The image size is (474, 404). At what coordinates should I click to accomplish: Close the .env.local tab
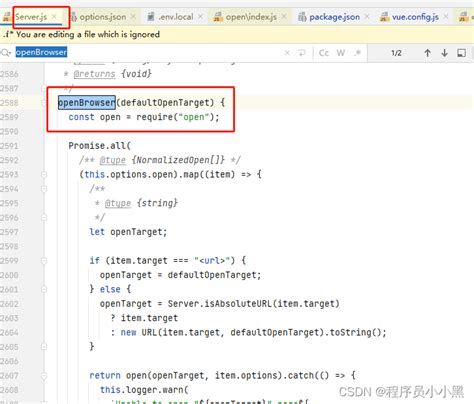pyautogui.click(x=200, y=16)
